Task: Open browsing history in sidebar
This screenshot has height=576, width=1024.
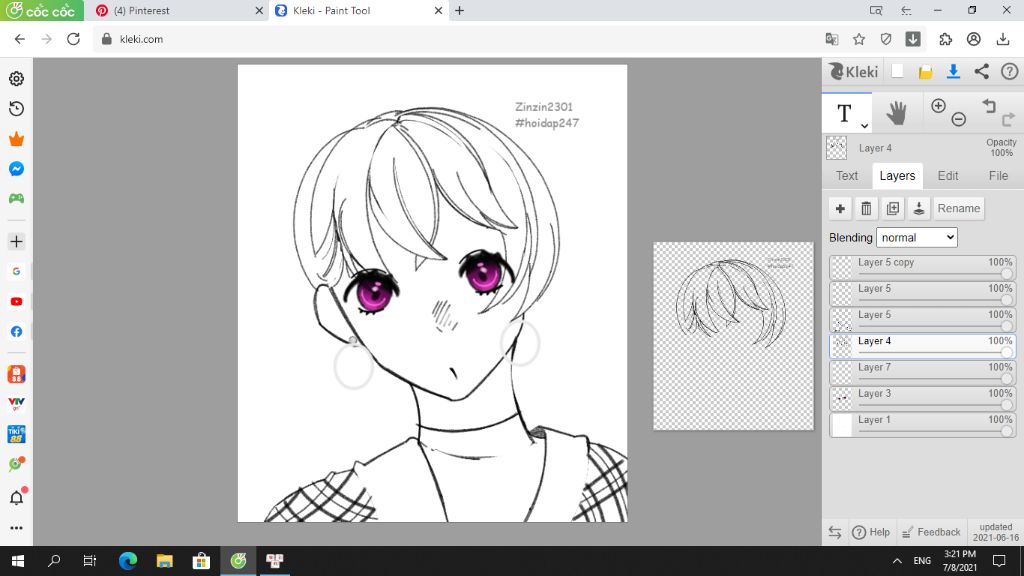Action: pyautogui.click(x=16, y=108)
